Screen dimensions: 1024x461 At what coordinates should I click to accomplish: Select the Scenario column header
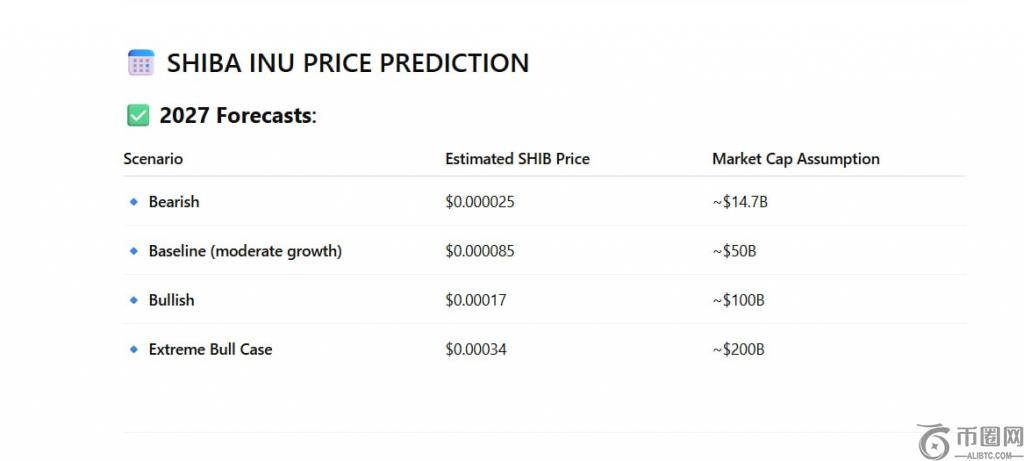pyautogui.click(x=153, y=159)
